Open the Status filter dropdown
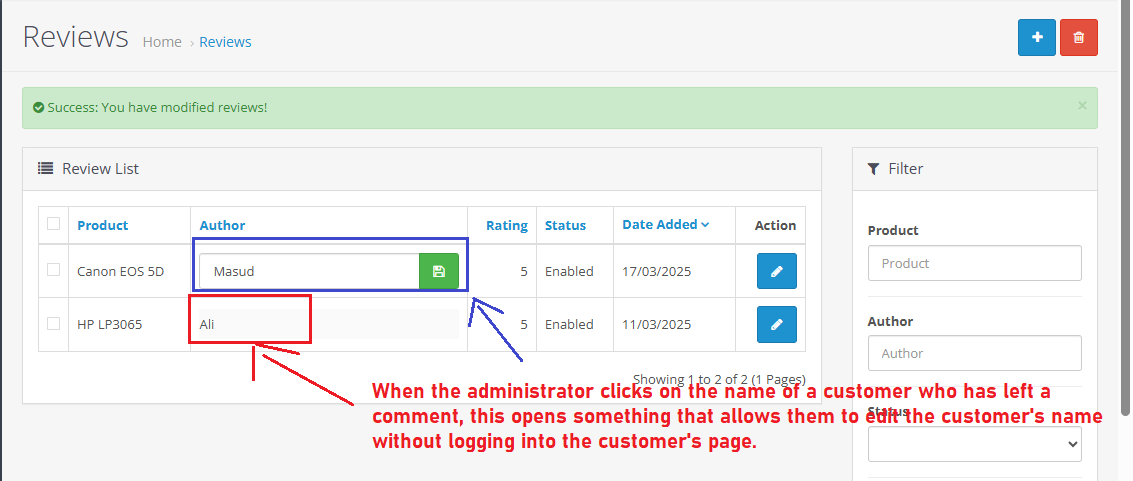The height and width of the screenshot is (481, 1133). [x=974, y=444]
